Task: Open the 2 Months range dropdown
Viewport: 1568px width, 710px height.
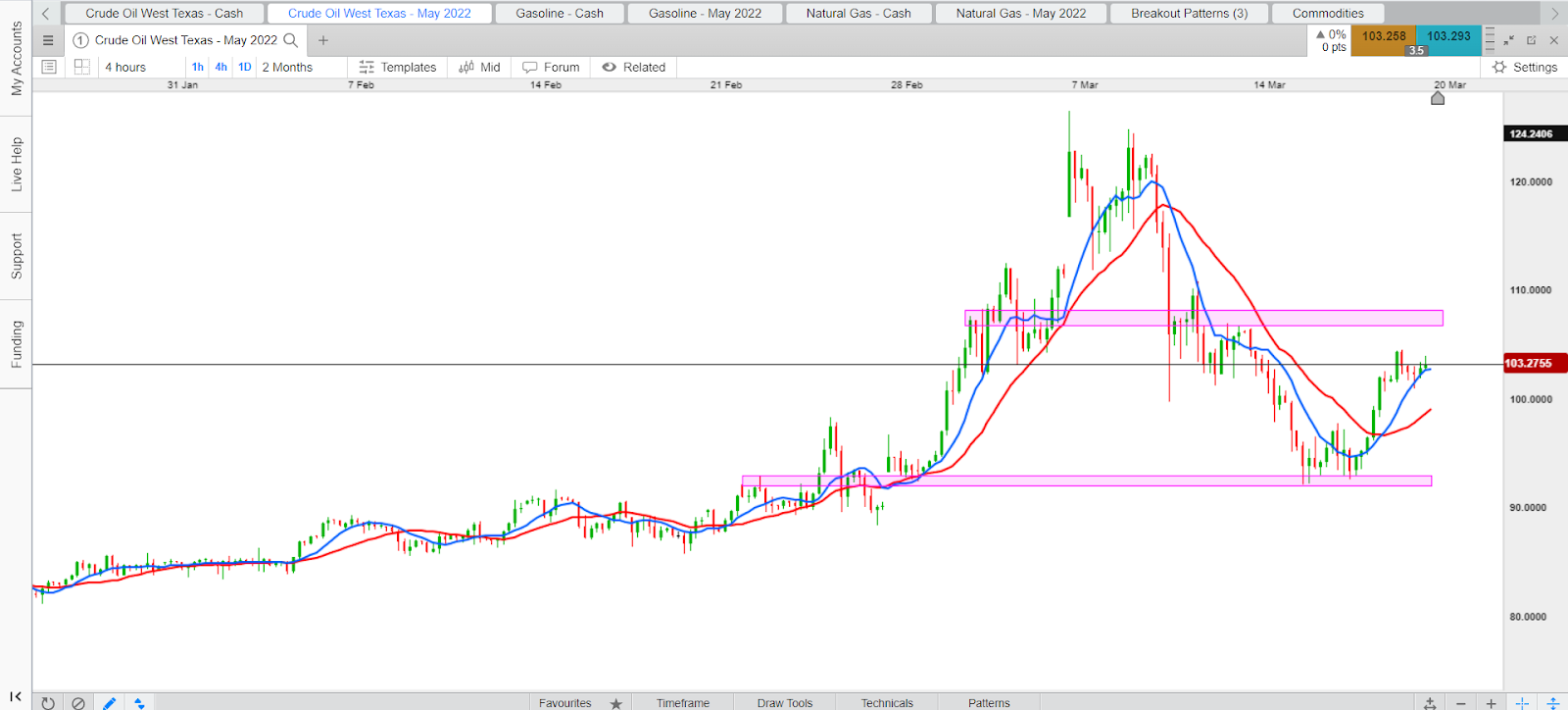Action: point(287,67)
